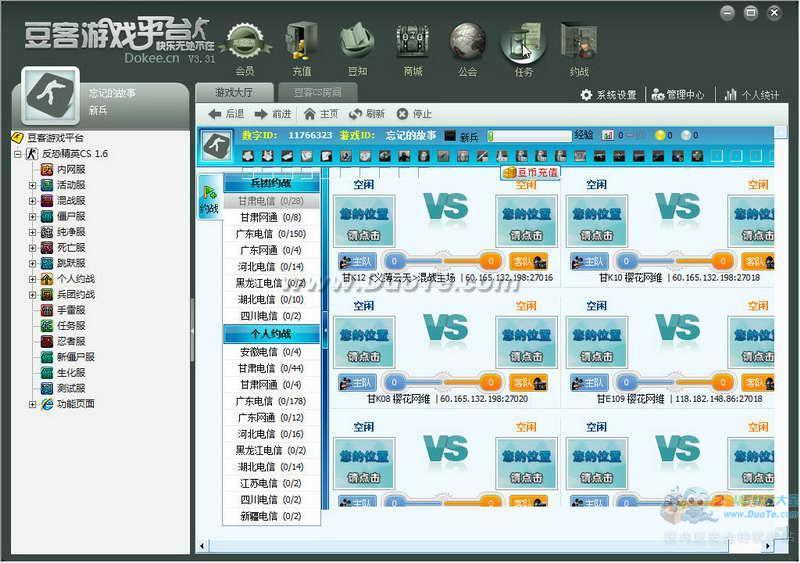The width and height of the screenshot is (800, 563).
Task: Select 广东电信 (0/150) server in list
Action: pos(269,234)
